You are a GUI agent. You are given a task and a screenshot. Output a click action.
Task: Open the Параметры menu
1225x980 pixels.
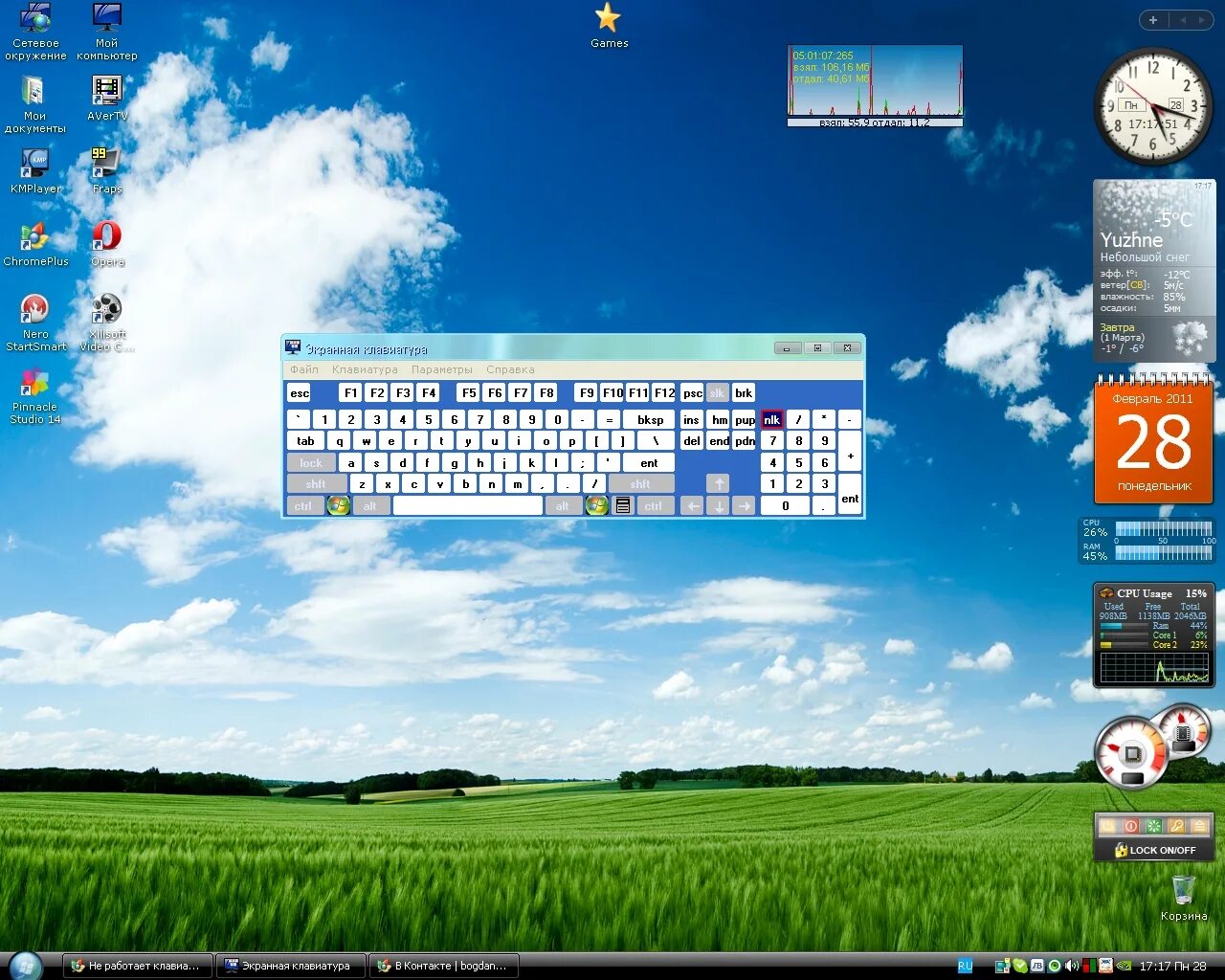(x=440, y=368)
